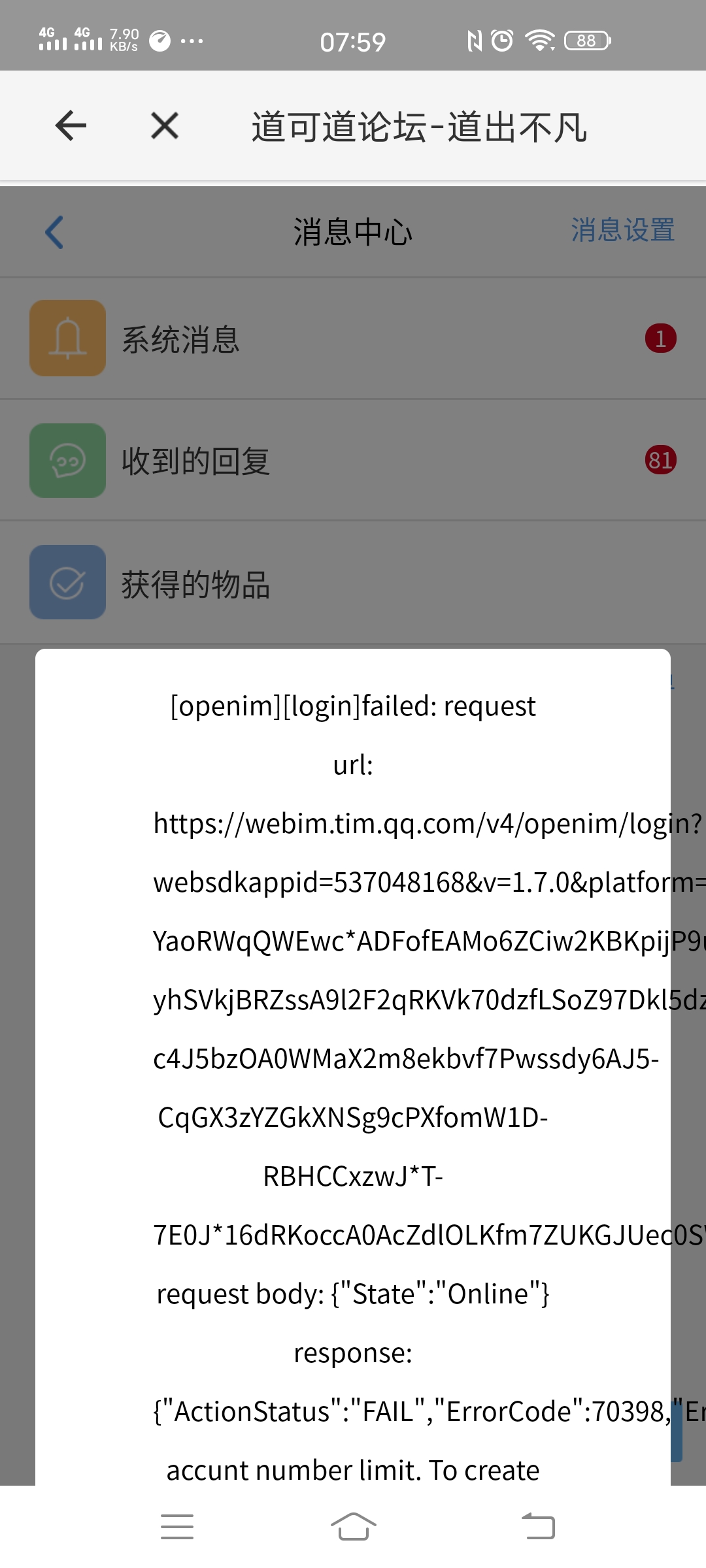The height and width of the screenshot is (1568, 706).
Task: Tap the browser back arrow
Action: [71, 125]
